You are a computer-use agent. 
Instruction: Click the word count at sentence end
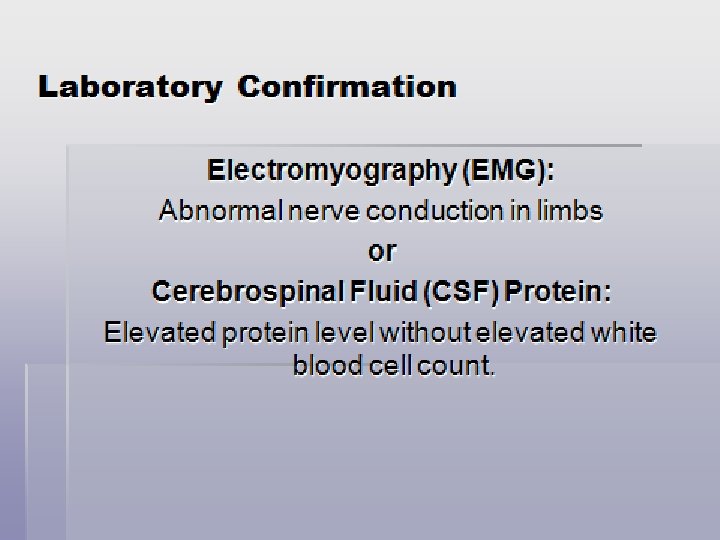point(456,366)
